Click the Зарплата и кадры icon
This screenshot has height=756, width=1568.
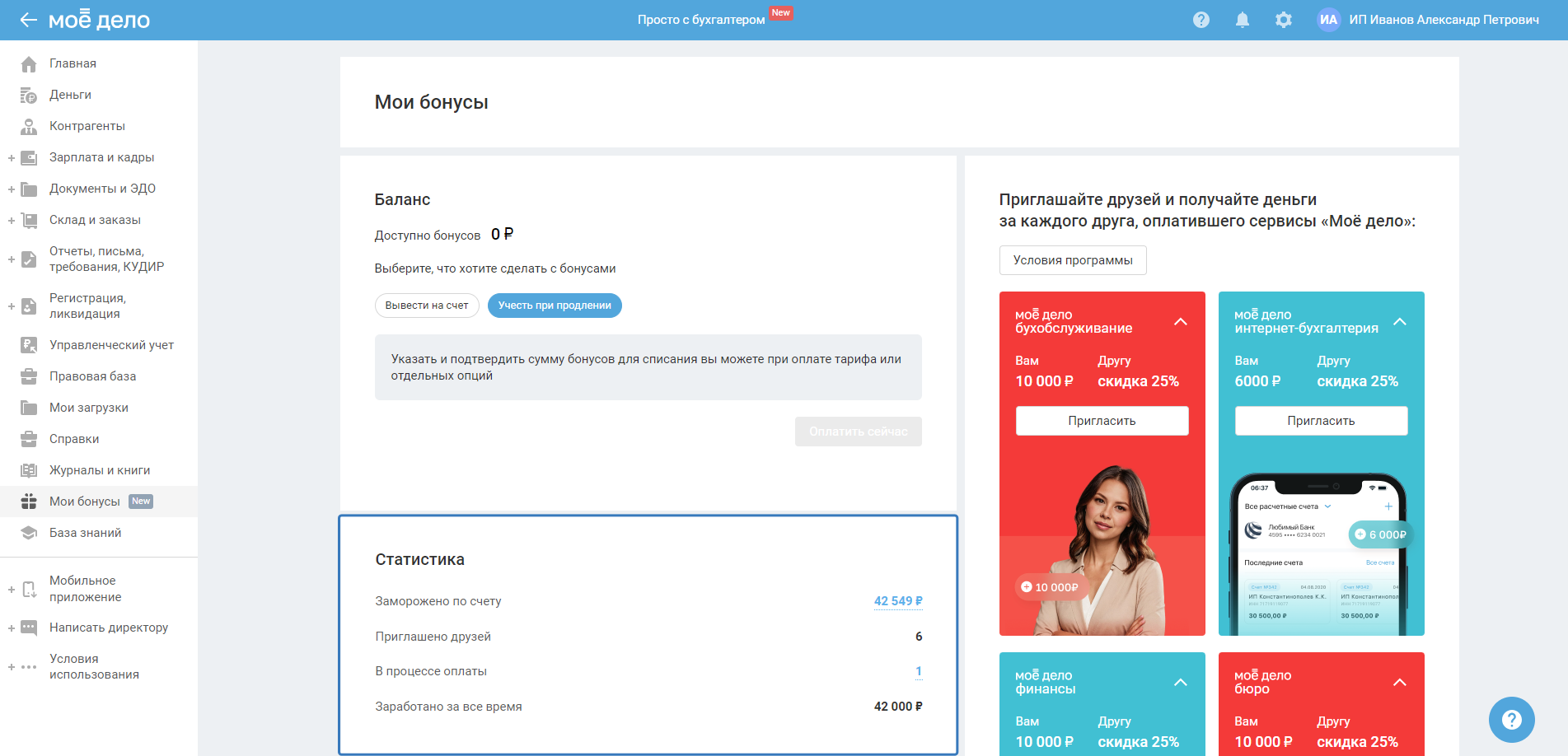29,157
